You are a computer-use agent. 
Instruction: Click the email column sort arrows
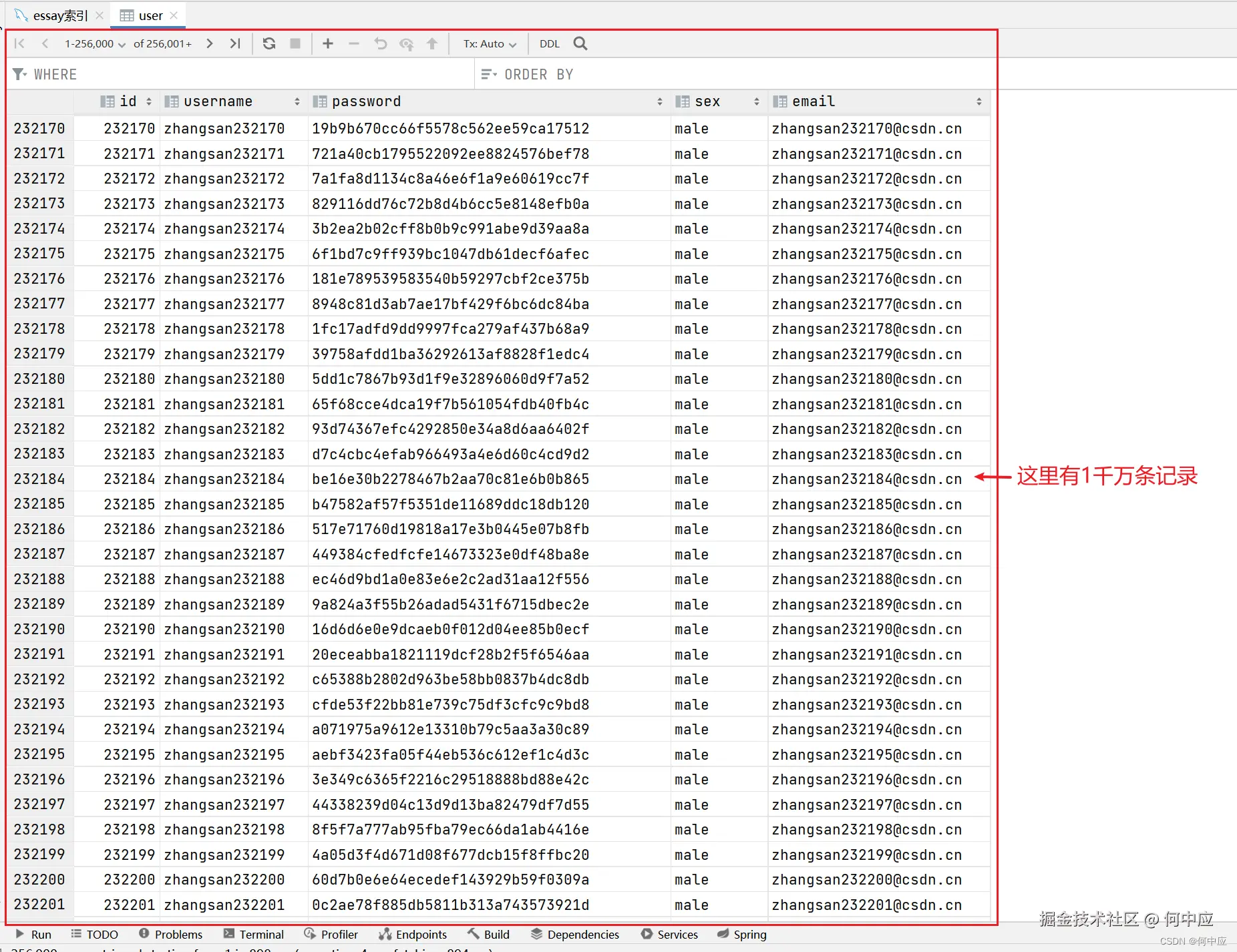[x=979, y=101]
